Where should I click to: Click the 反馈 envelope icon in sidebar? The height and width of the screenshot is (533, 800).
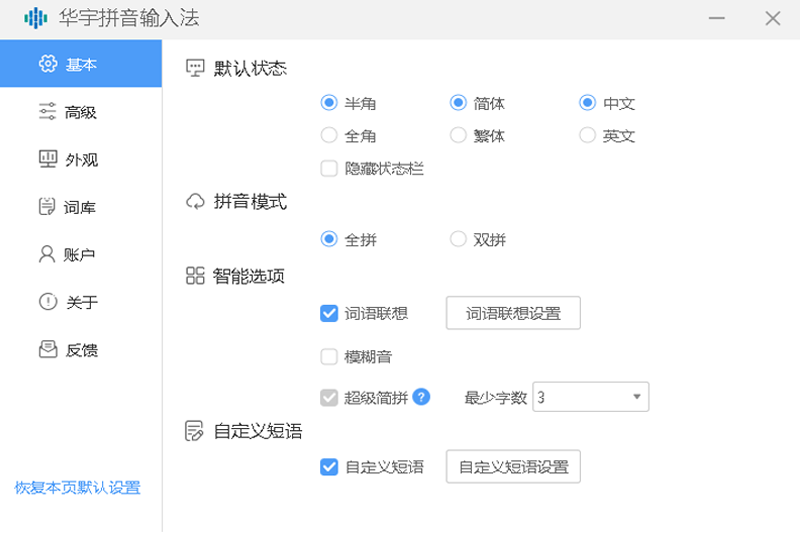tap(47, 350)
